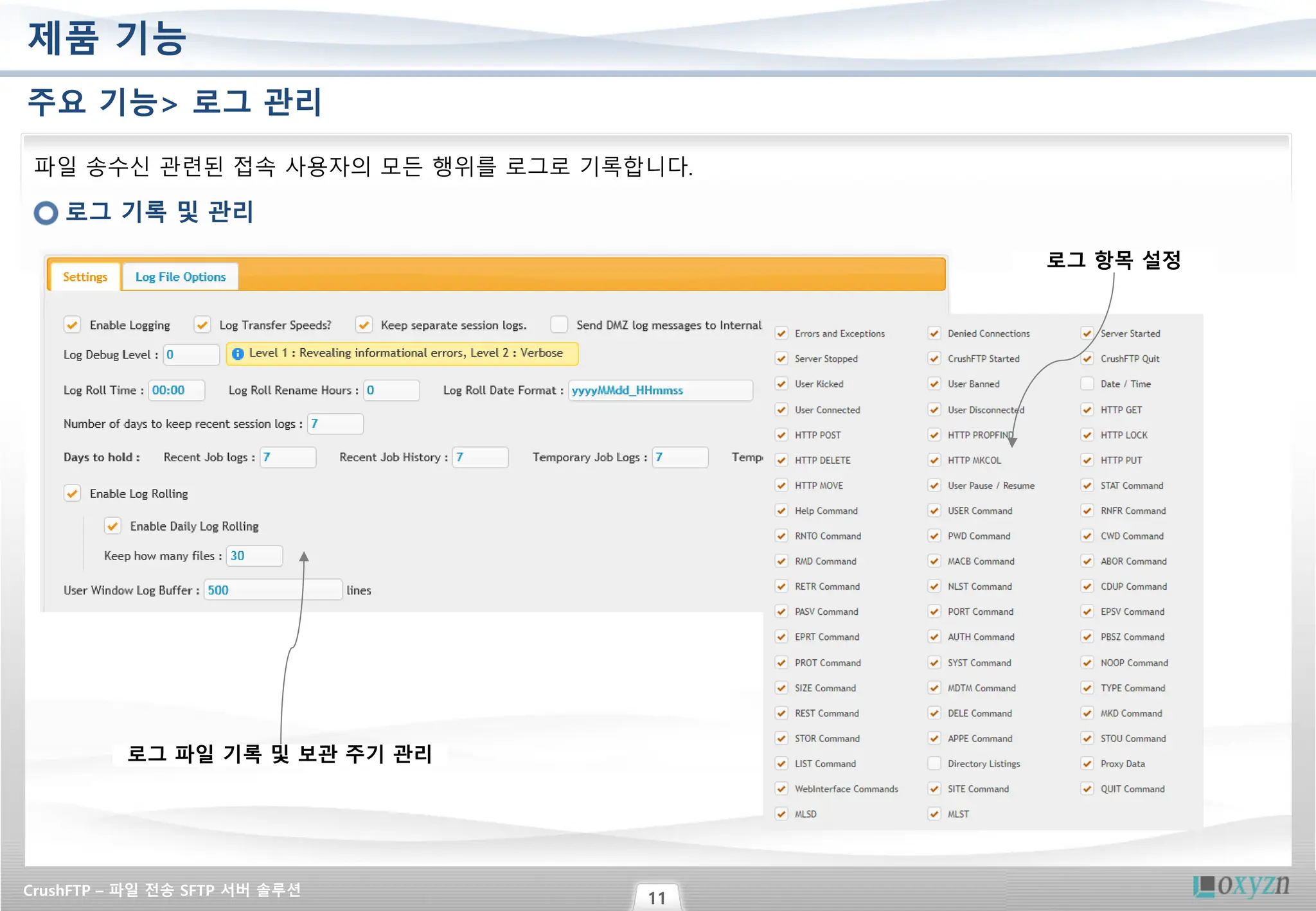Switch to the Settings tab
The width and height of the screenshot is (1316, 911).
pos(85,277)
